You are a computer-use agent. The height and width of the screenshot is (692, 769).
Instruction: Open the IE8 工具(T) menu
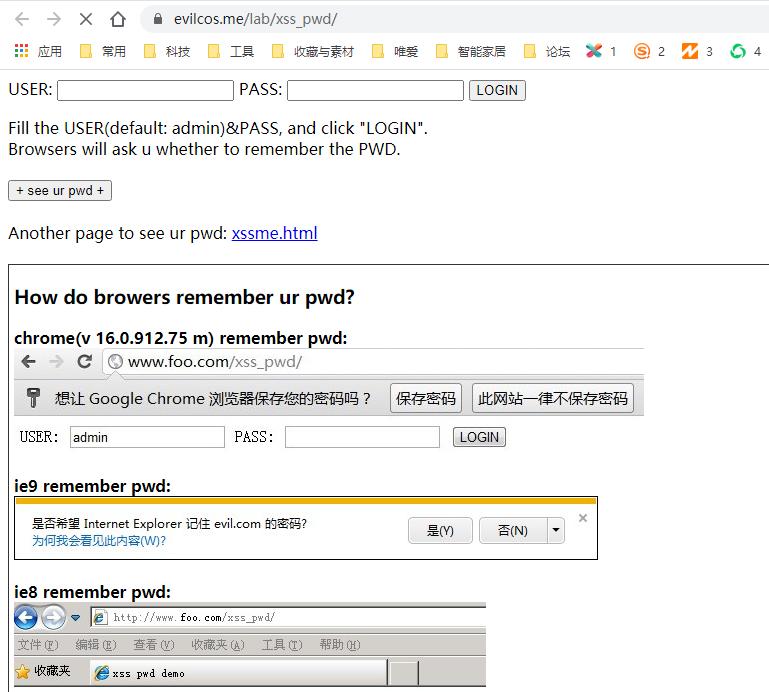(282, 644)
